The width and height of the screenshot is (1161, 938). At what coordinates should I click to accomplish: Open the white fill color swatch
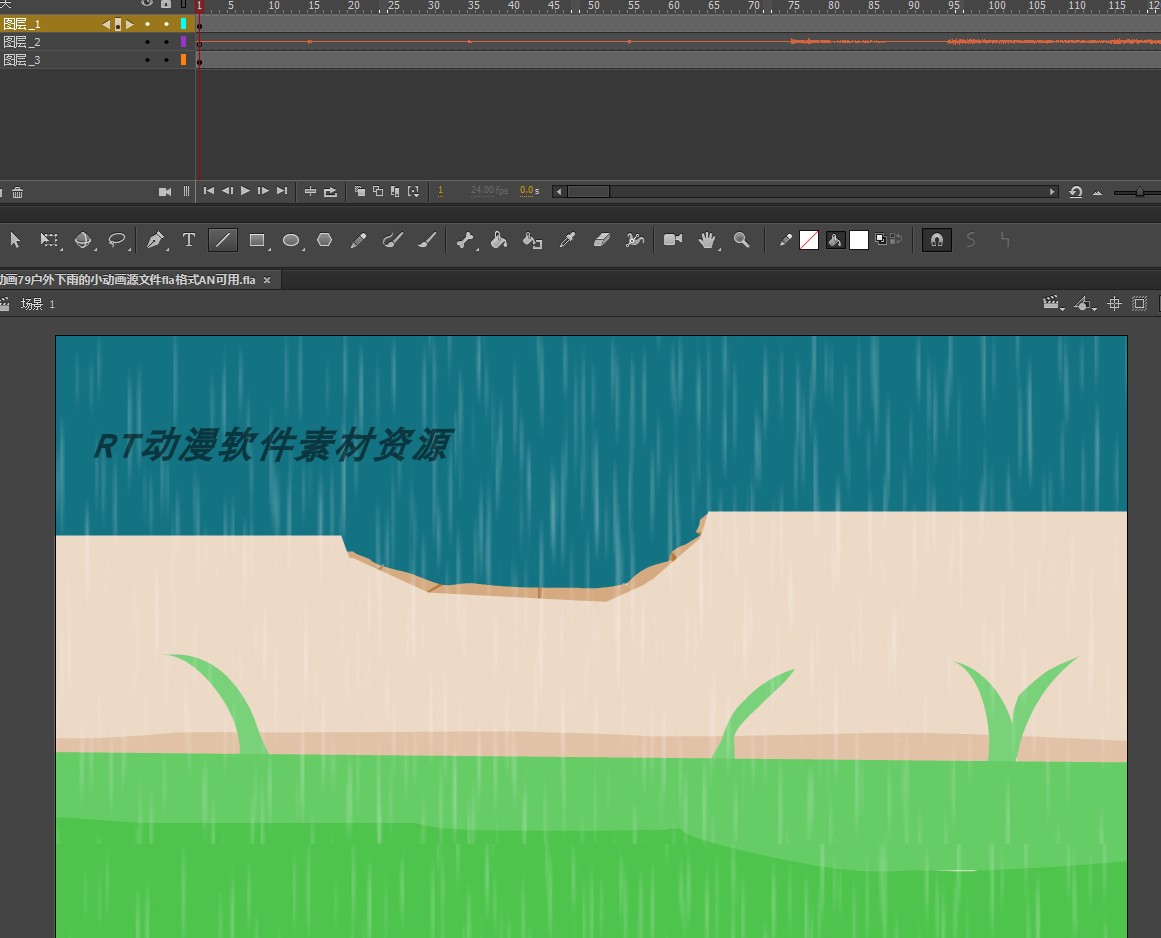tap(859, 240)
